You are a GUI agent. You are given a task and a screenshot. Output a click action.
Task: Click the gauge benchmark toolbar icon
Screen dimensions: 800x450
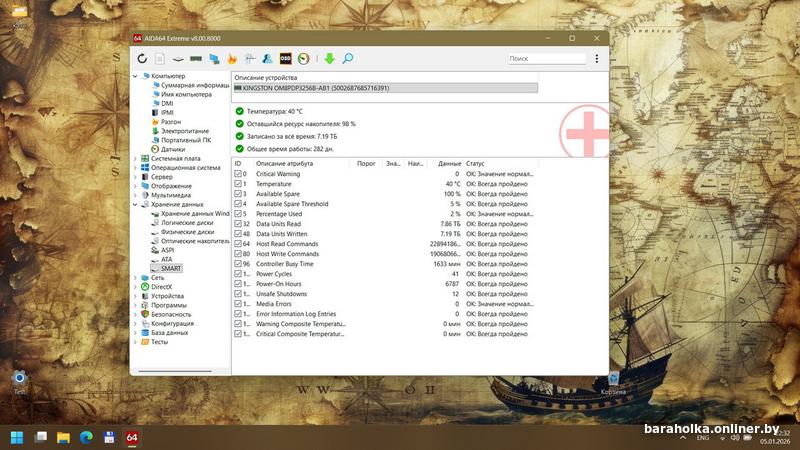click(303, 59)
